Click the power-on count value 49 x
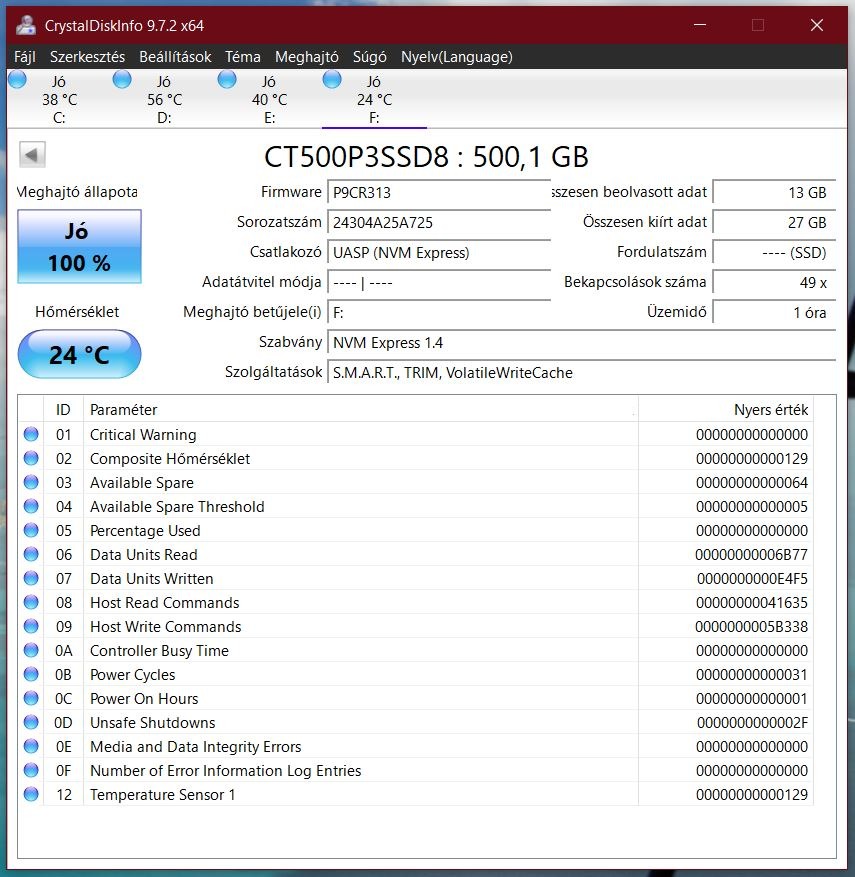This screenshot has width=855, height=877. (774, 282)
